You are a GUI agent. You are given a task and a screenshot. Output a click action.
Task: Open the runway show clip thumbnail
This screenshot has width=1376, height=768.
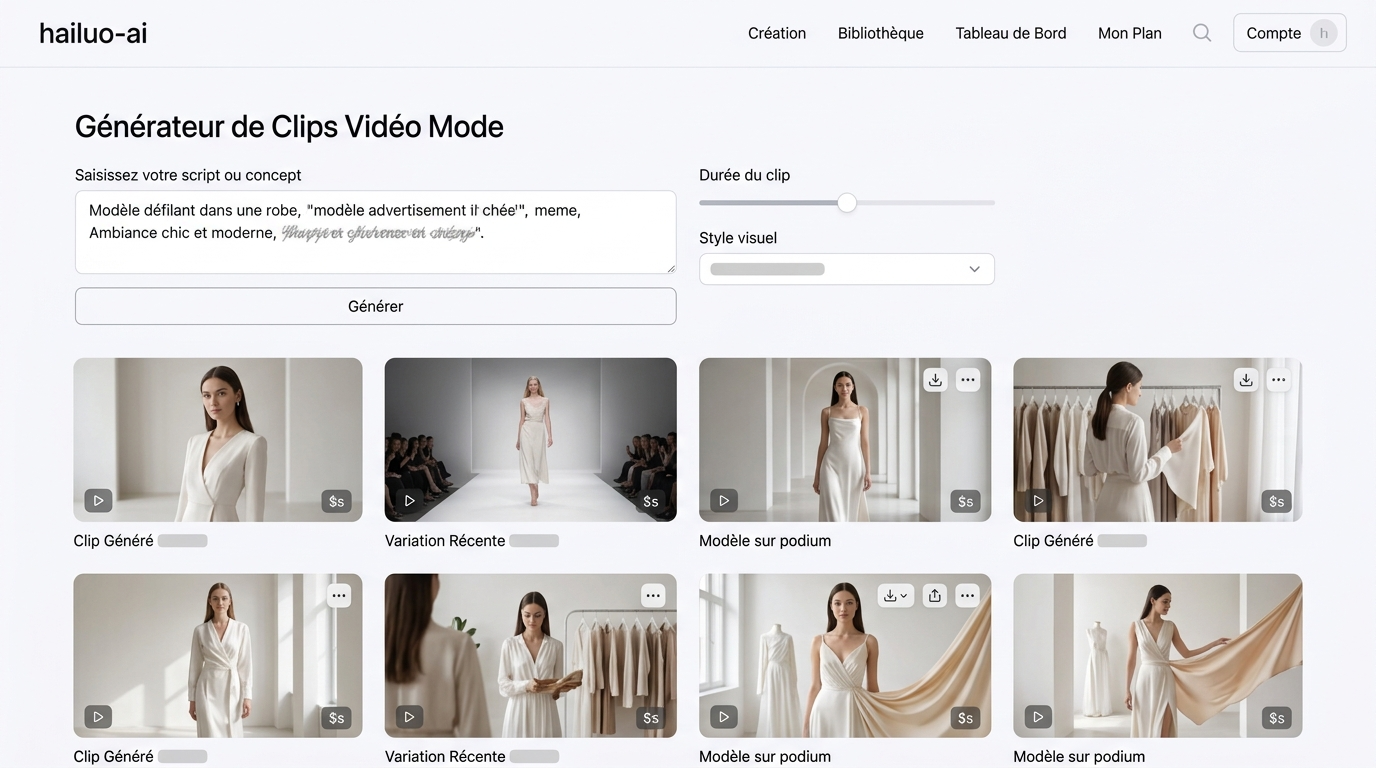531,440
